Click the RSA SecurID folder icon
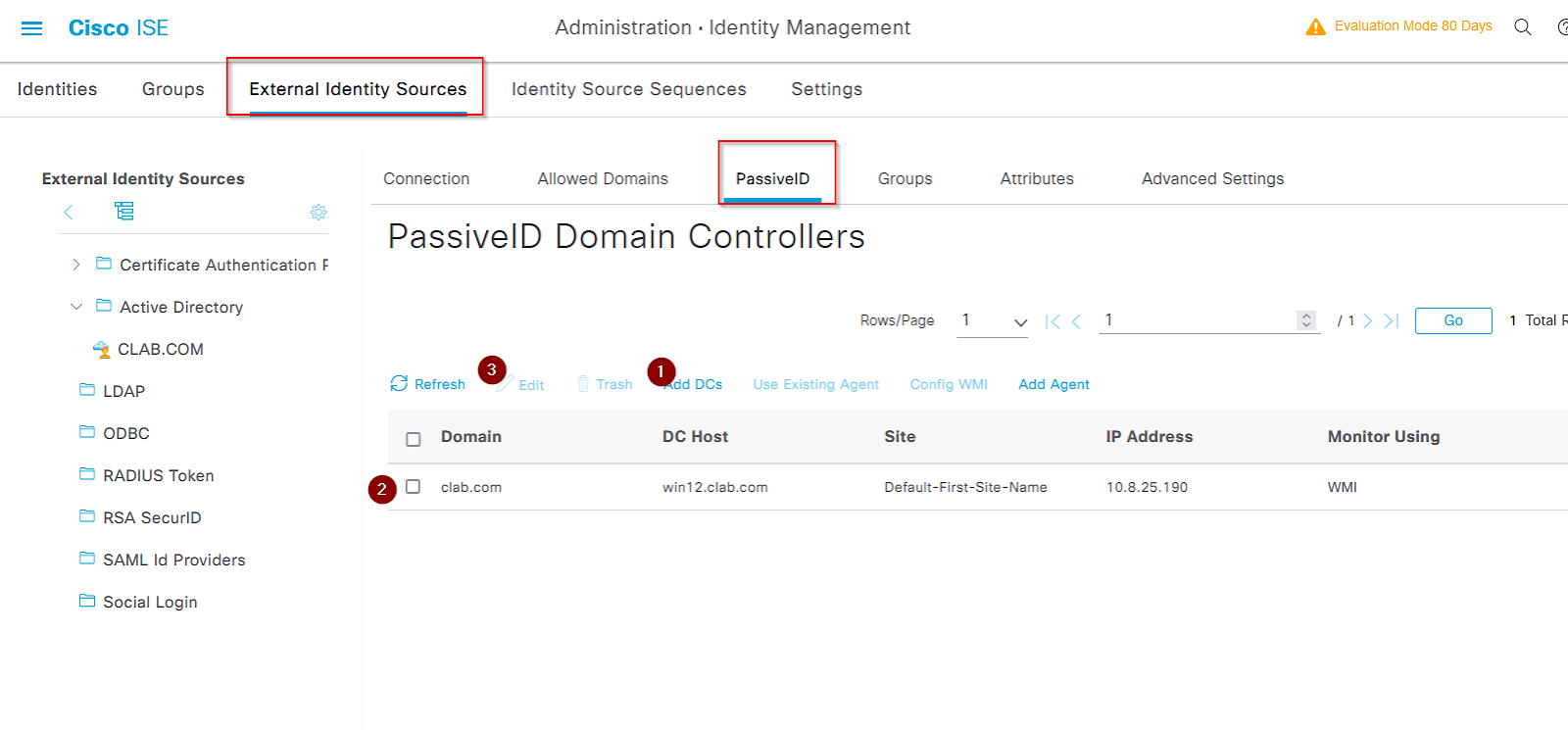 [x=87, y=516]
